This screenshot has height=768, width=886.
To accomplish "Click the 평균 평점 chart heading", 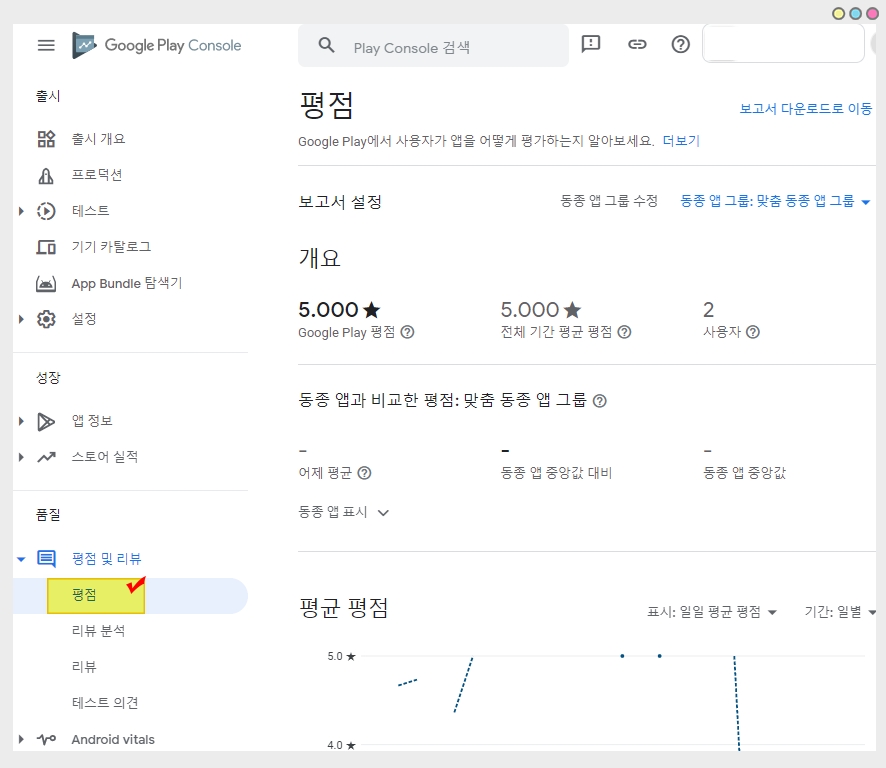I will 344,609.
